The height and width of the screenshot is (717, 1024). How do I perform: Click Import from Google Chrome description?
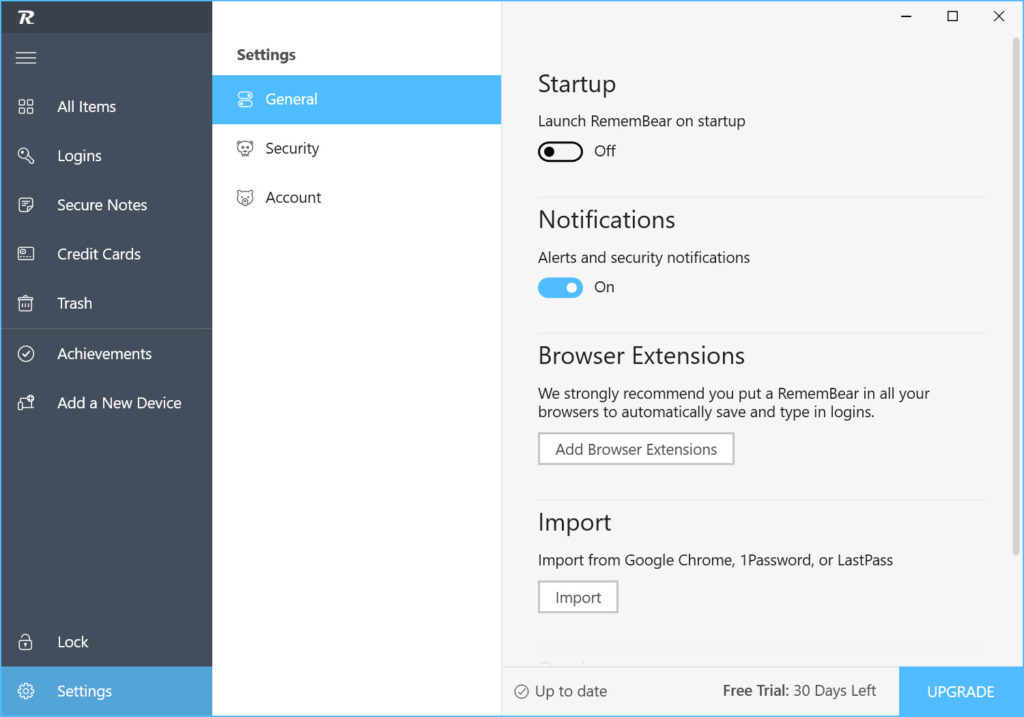715,560
